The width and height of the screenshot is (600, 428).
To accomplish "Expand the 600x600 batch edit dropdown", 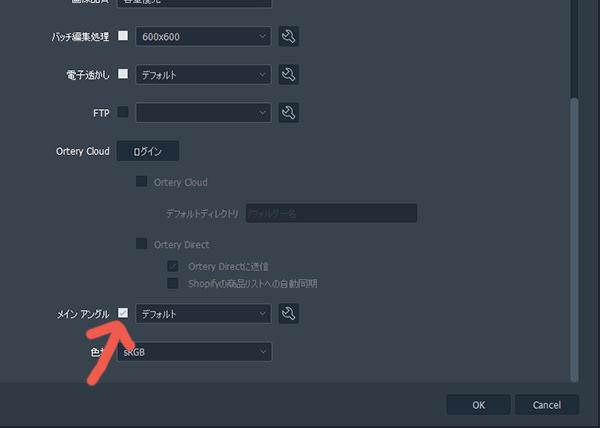I will [203, 37].
